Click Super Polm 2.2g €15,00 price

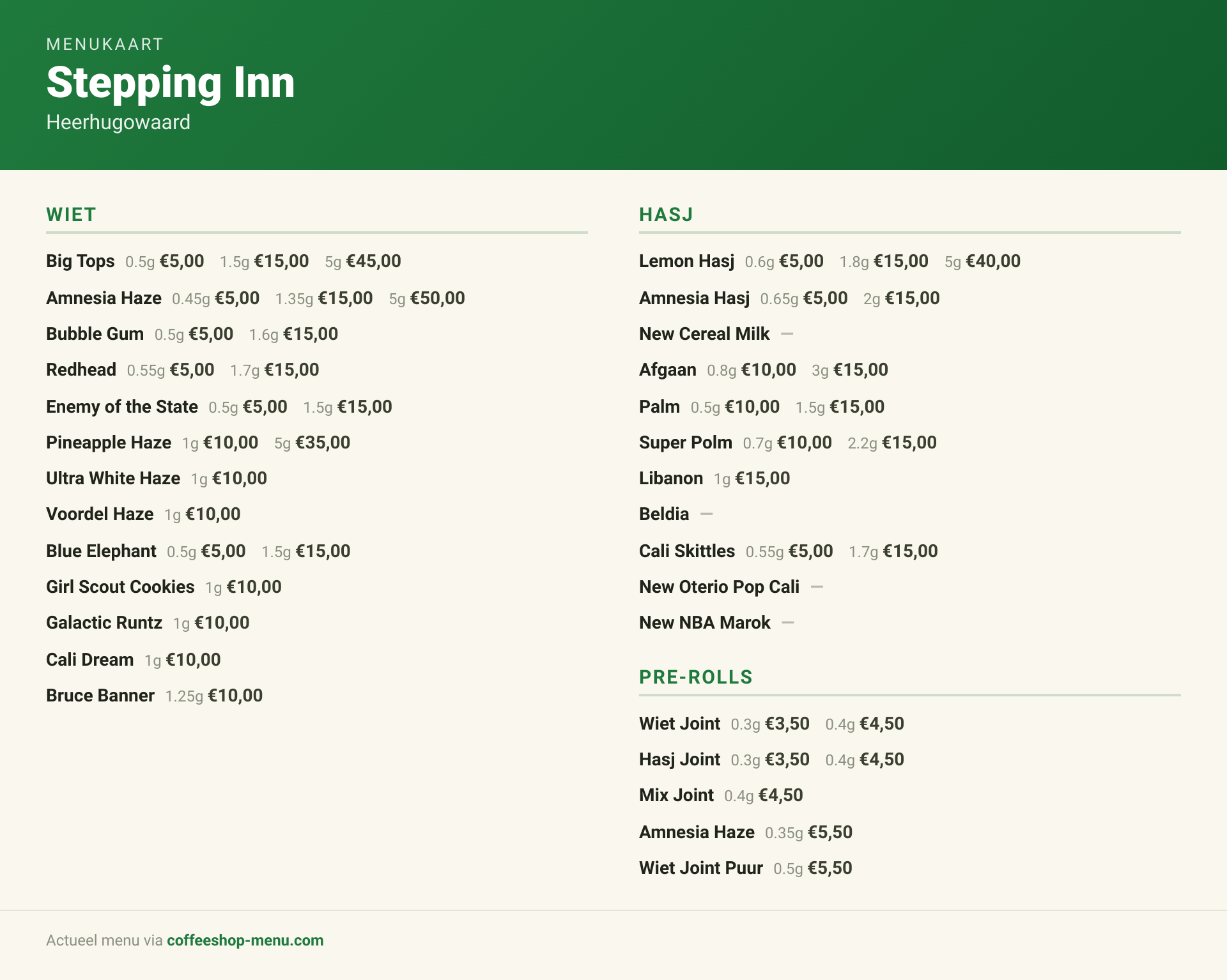(x=892, y=443)
